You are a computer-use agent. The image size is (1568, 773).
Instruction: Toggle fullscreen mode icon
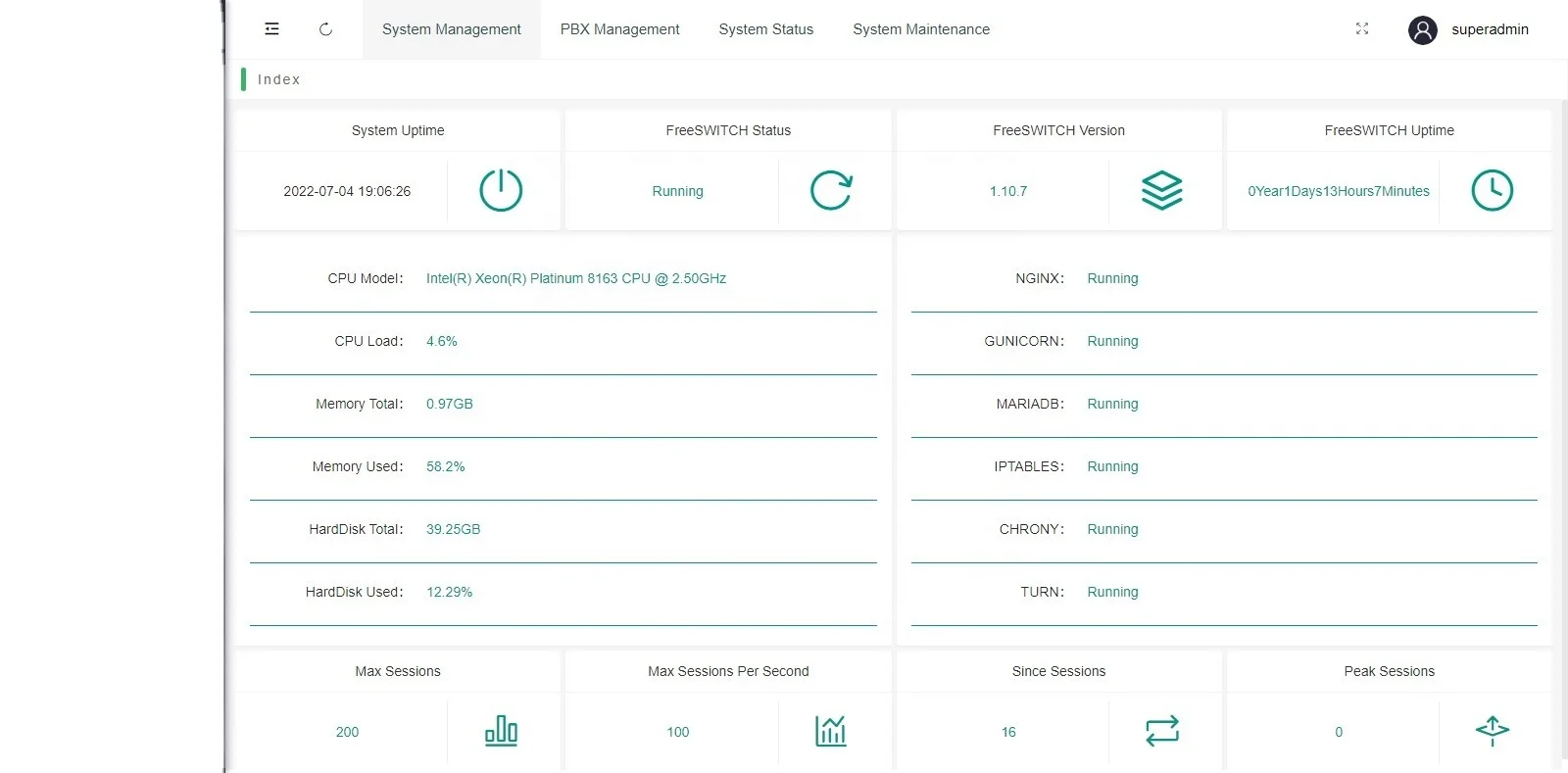pyautogui.click(x=1362, y=29)
